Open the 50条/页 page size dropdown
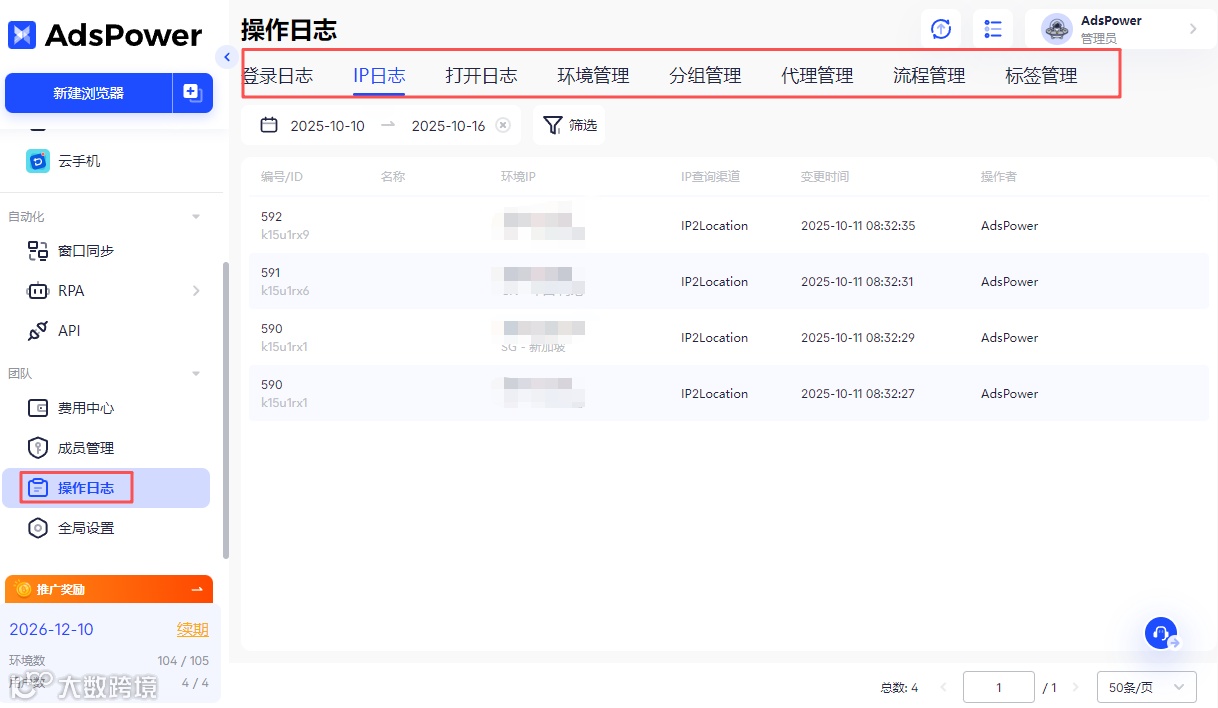 pyautogui.click(x=1147, y=687)
